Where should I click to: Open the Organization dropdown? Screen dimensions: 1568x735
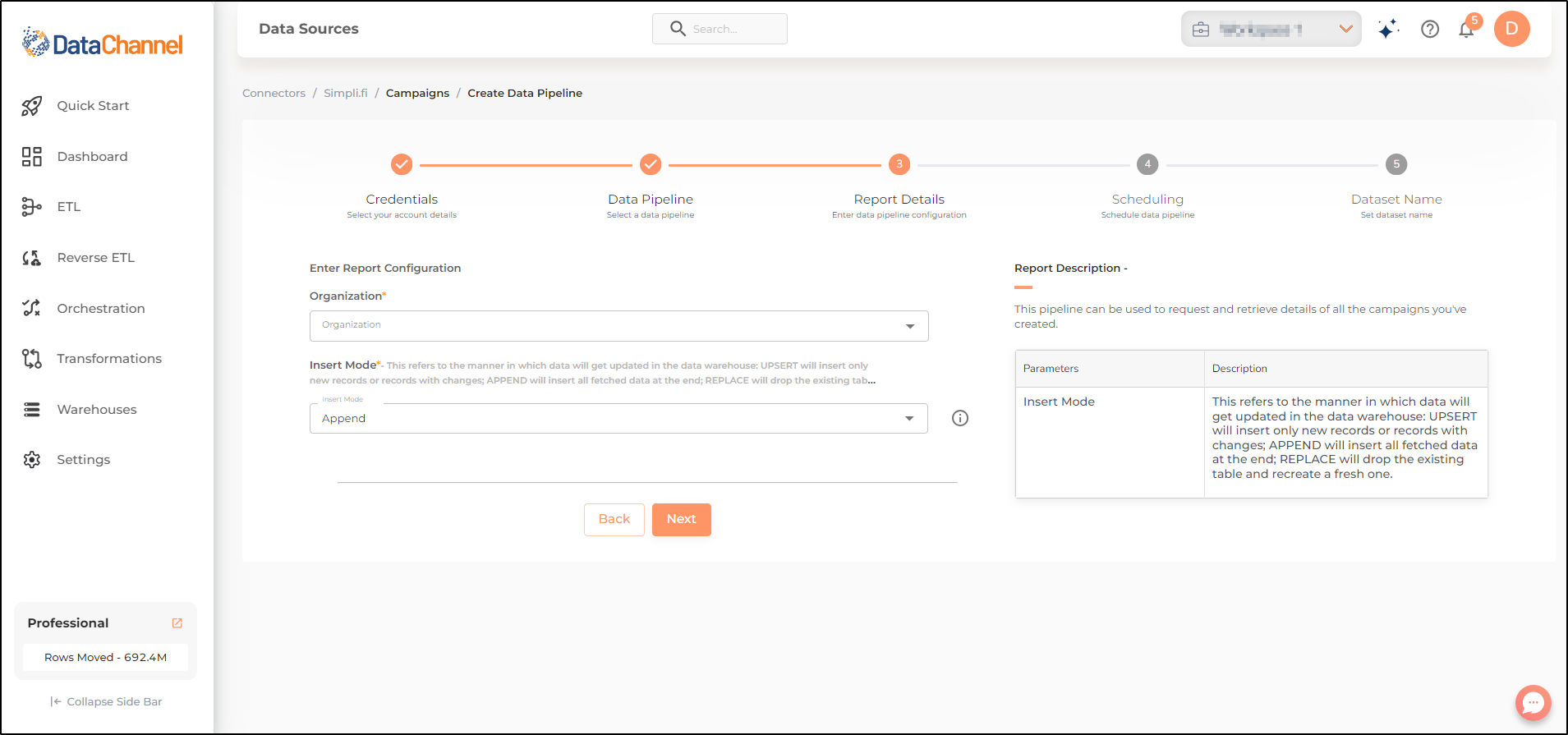click(x=618, y=326)
